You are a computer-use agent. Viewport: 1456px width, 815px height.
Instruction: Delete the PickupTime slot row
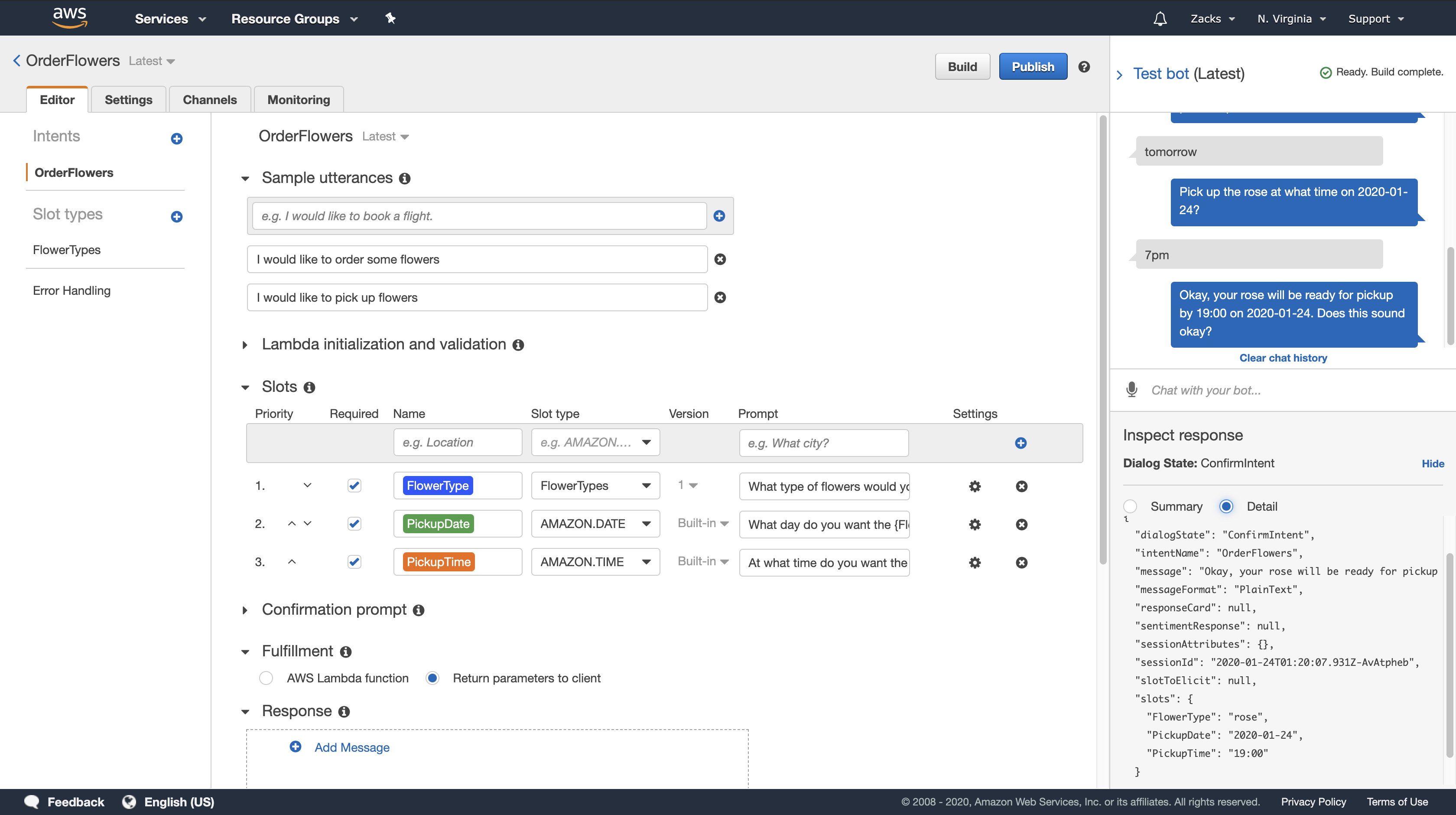pyautogui.click(x=1021, y=563)
